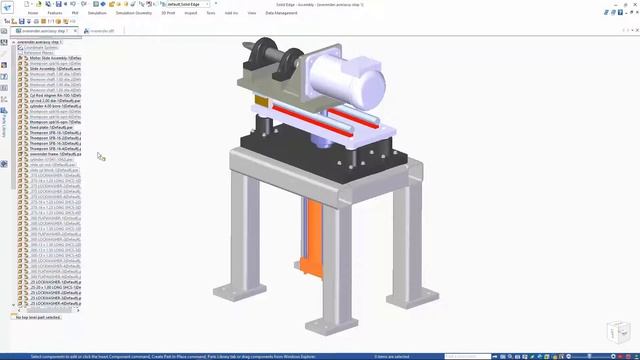
Task: Toggle .25-20 x 1.00 LONG SHCS:1 checkbox
Action: 20,287
